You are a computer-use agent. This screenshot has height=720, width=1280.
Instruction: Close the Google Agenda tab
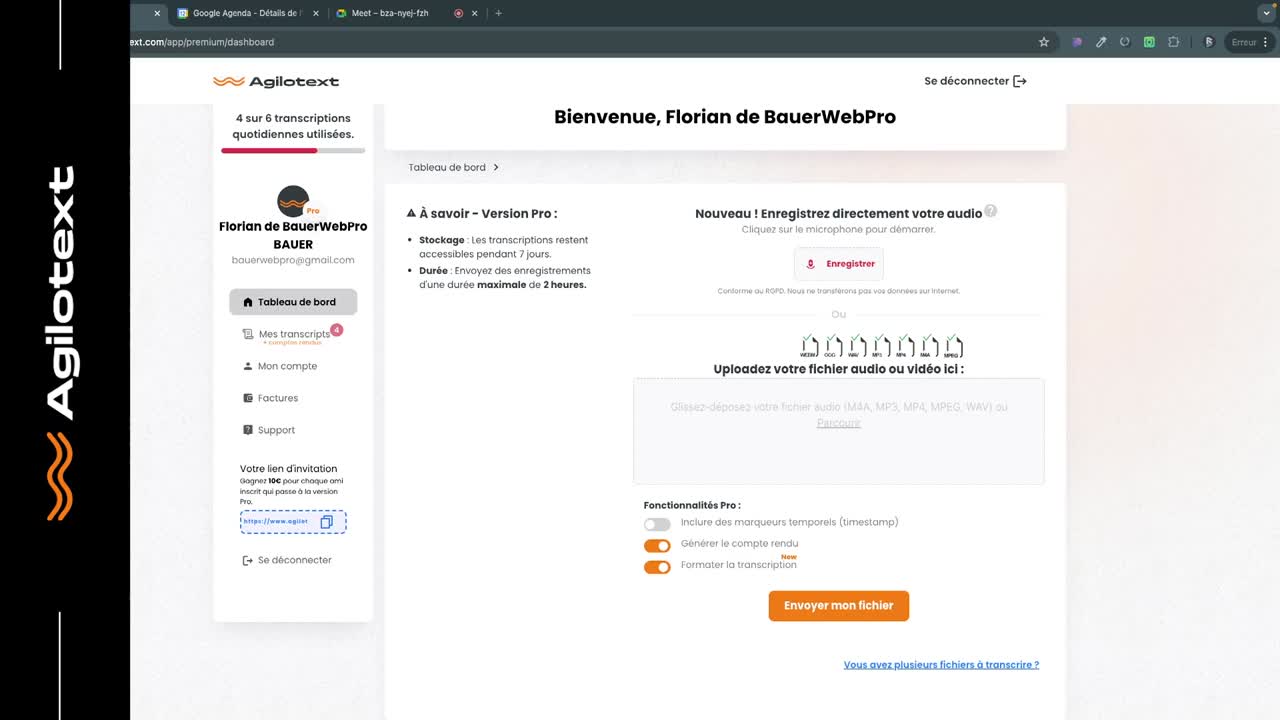click(316, 13)
